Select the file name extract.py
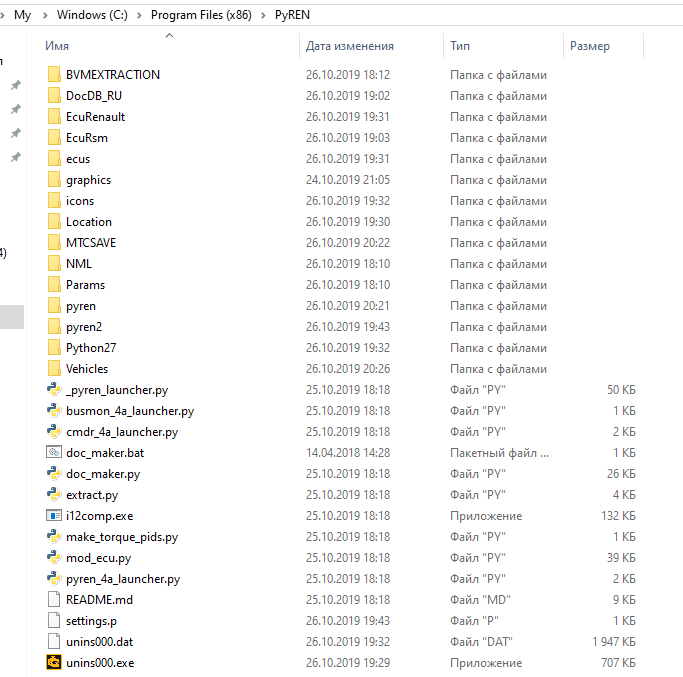683x677 pixels. [92, 495]
